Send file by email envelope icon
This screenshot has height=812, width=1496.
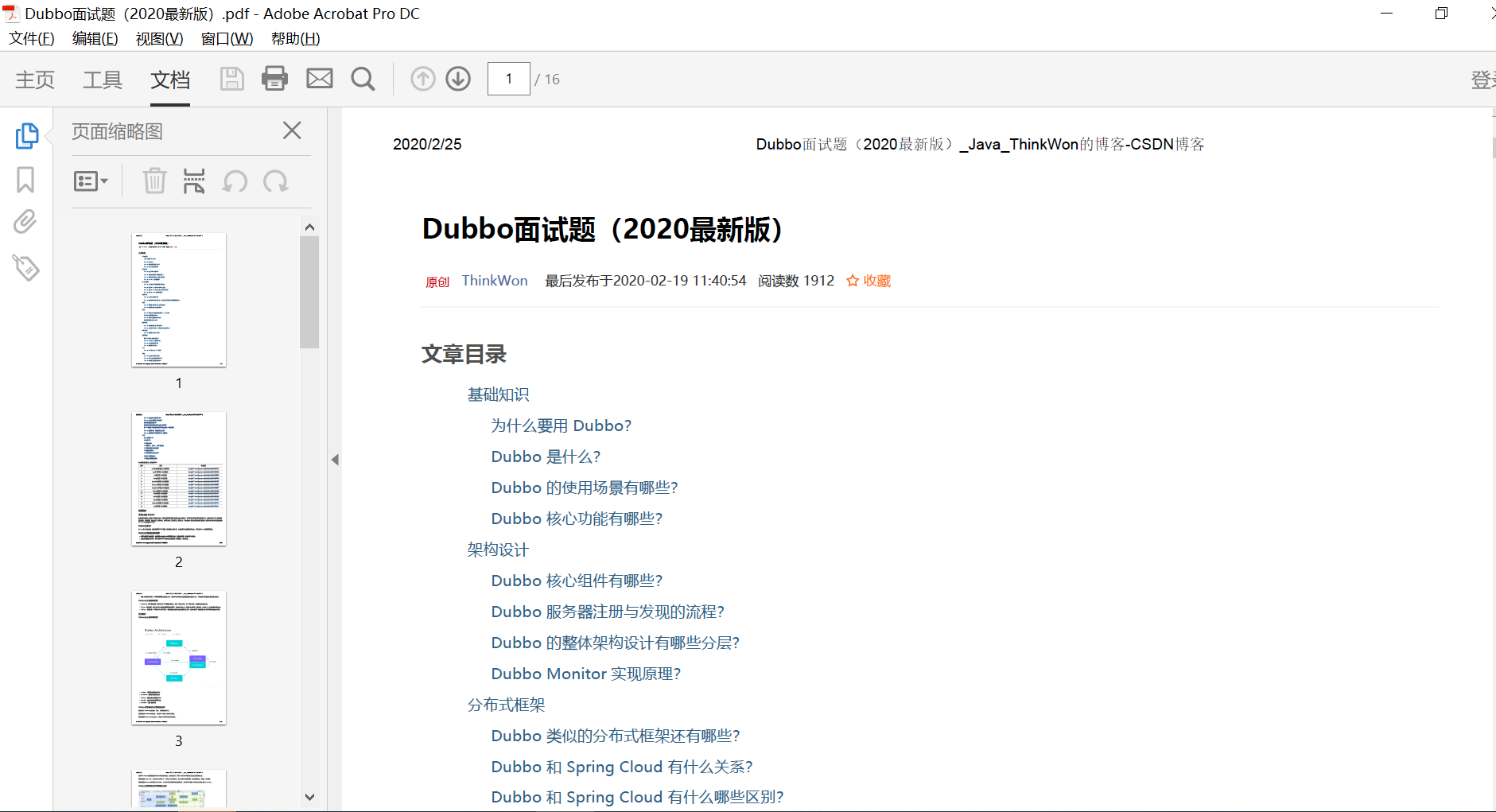320,79
